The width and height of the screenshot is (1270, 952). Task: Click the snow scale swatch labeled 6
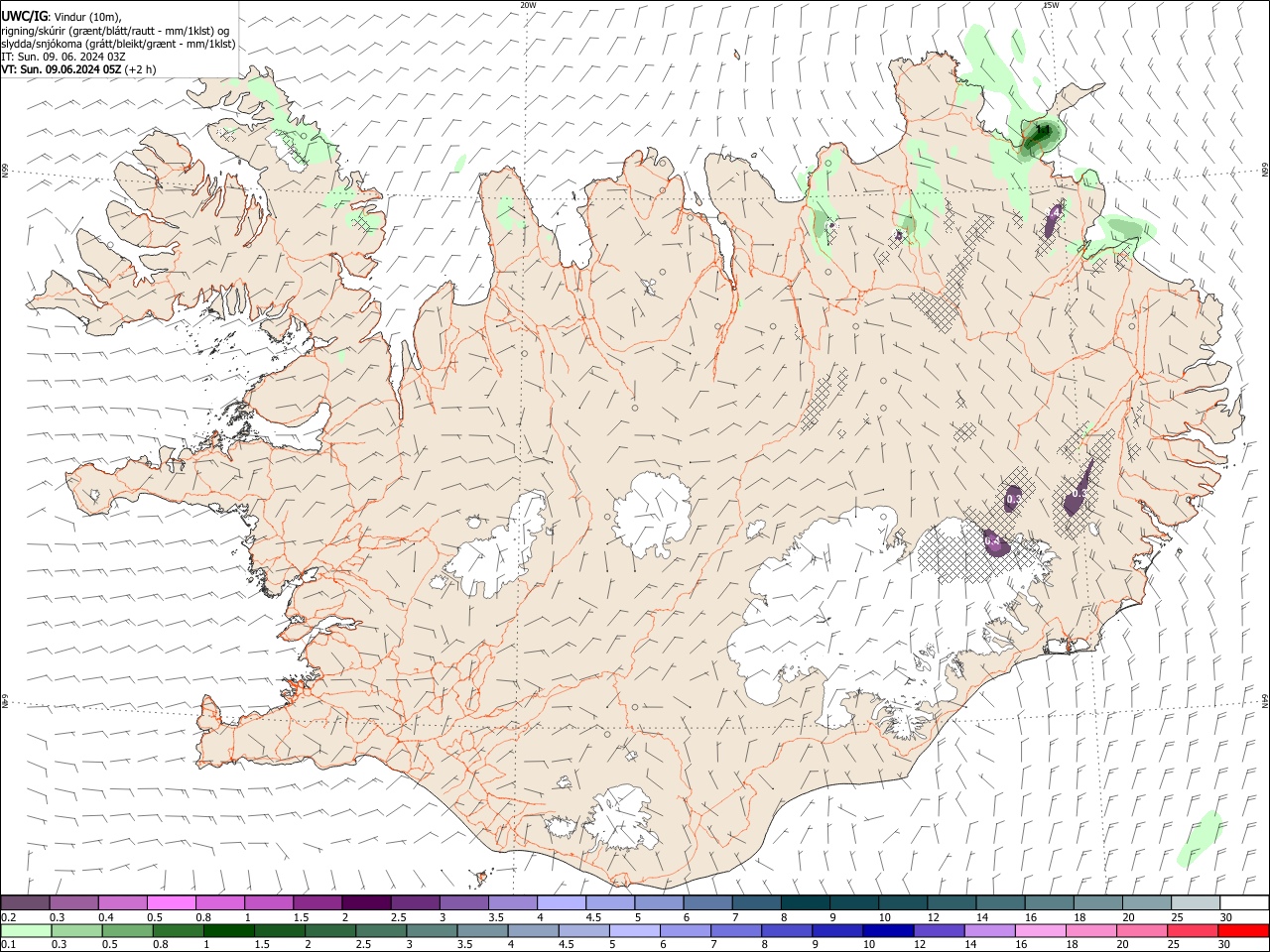pyautogui.click(x=708, y=902)
